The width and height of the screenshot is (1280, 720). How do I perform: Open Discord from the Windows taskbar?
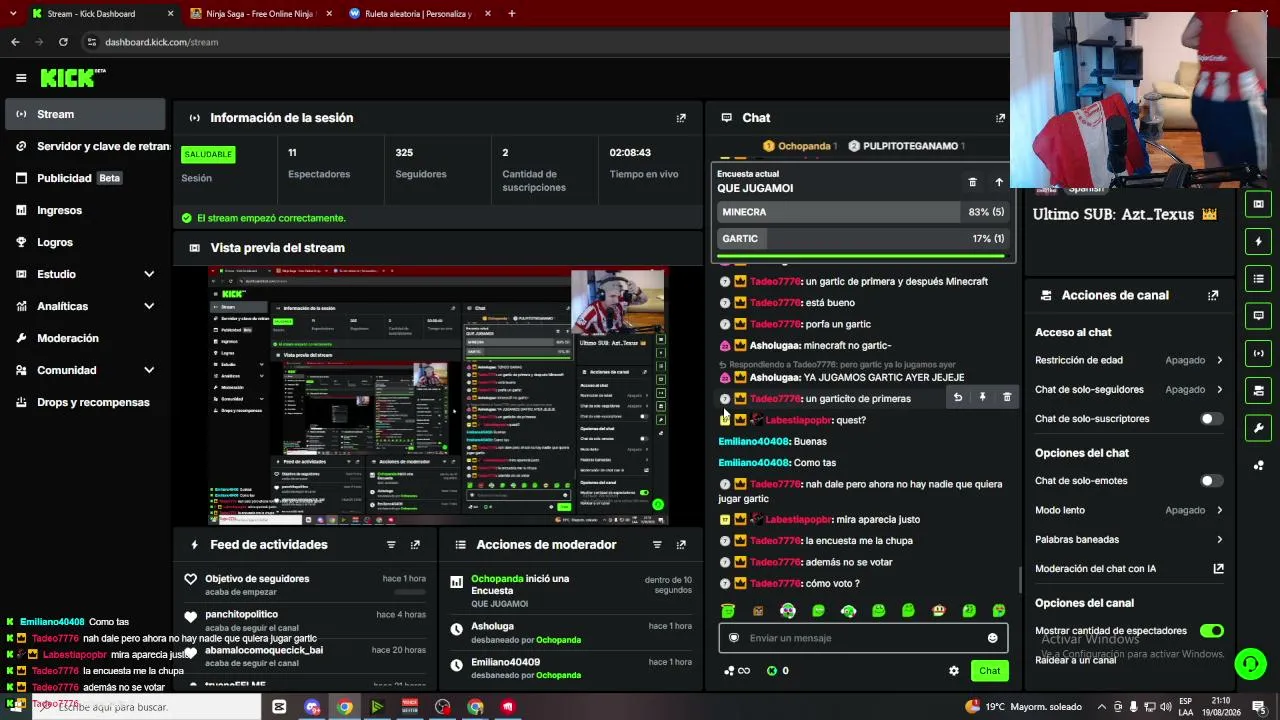pos(312,707)
